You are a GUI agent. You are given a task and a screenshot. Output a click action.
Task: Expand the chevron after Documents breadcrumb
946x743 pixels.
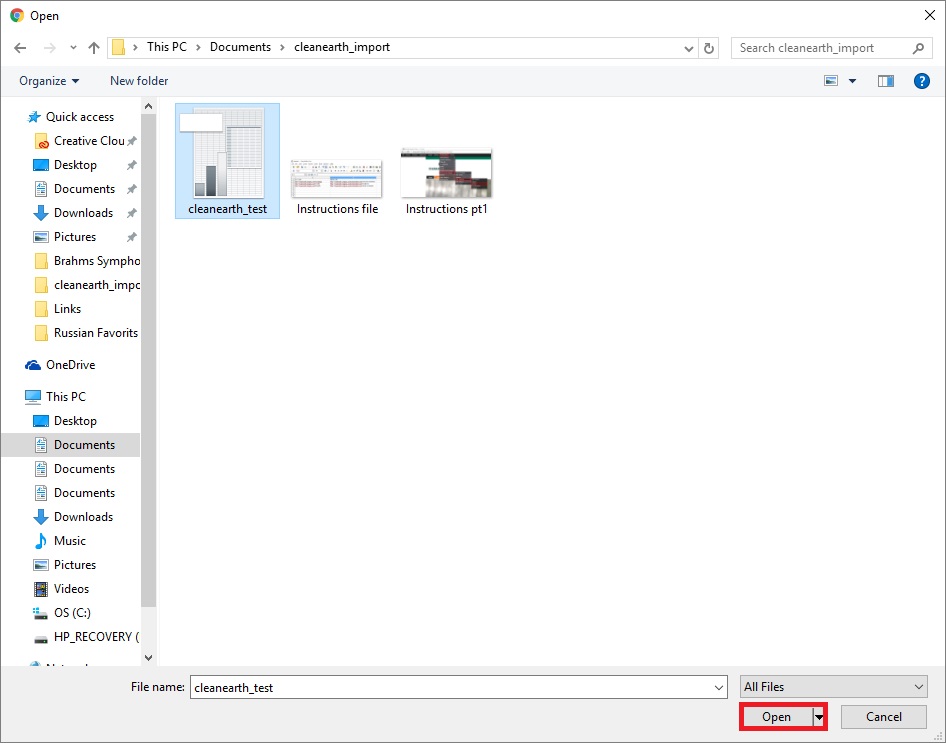tap(282, 48)
